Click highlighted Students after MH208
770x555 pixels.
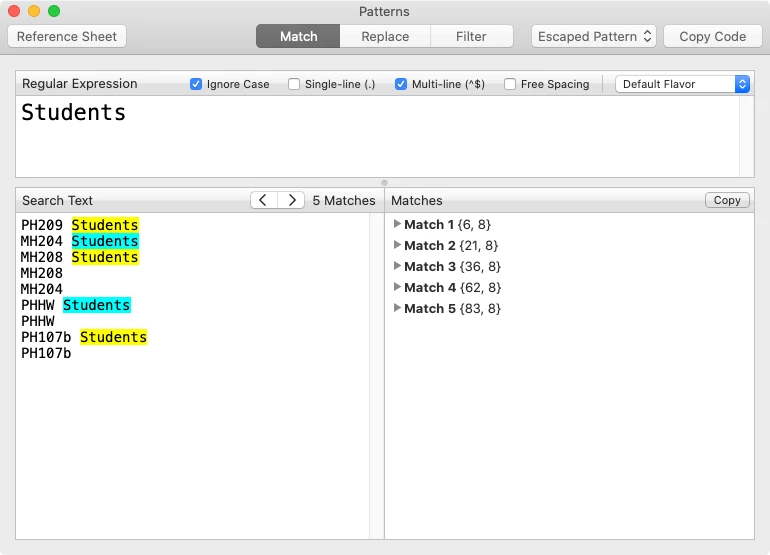point(105,257)
